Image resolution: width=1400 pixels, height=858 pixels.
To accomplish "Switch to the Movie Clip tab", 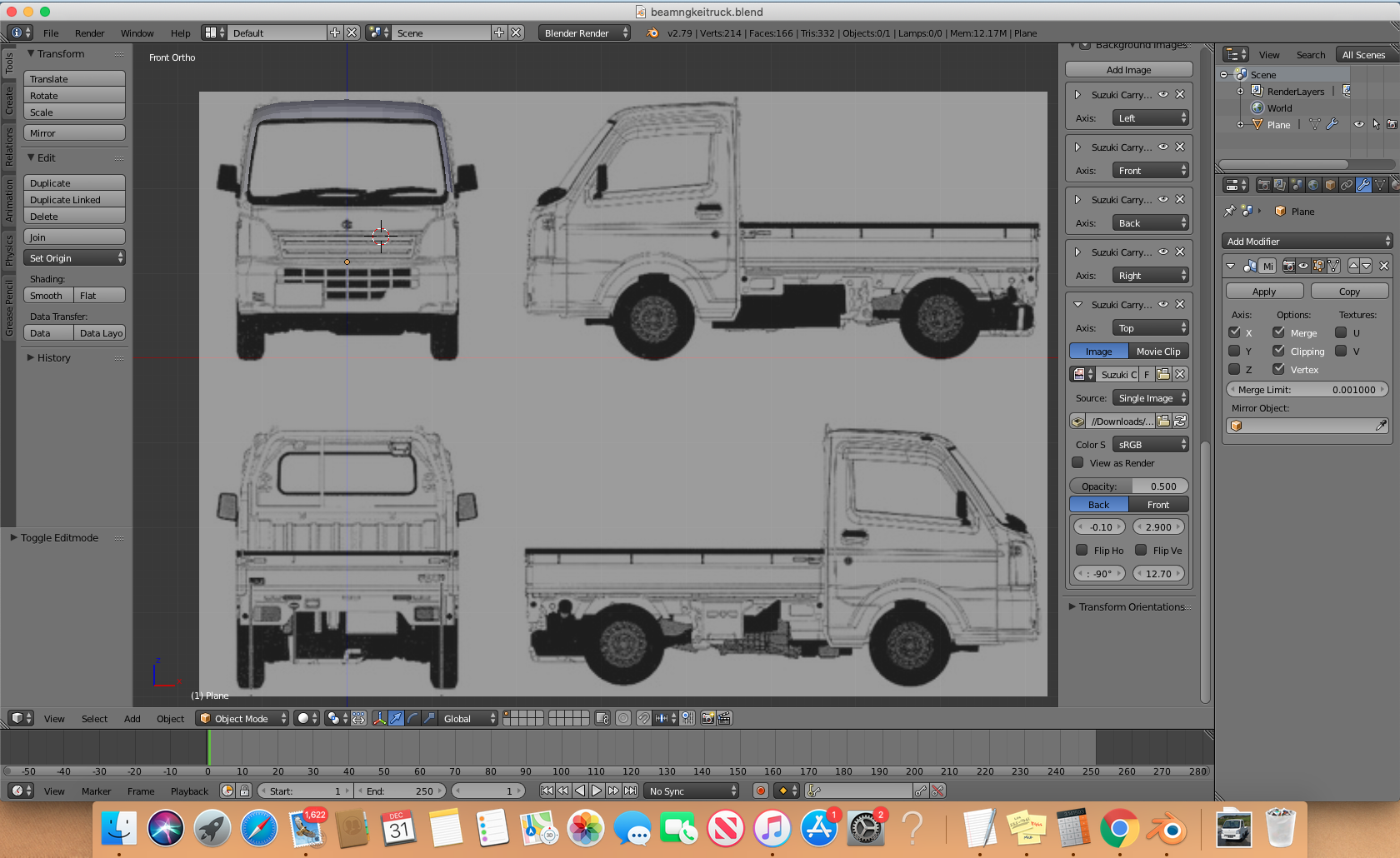I will [x=1158, y=352].
